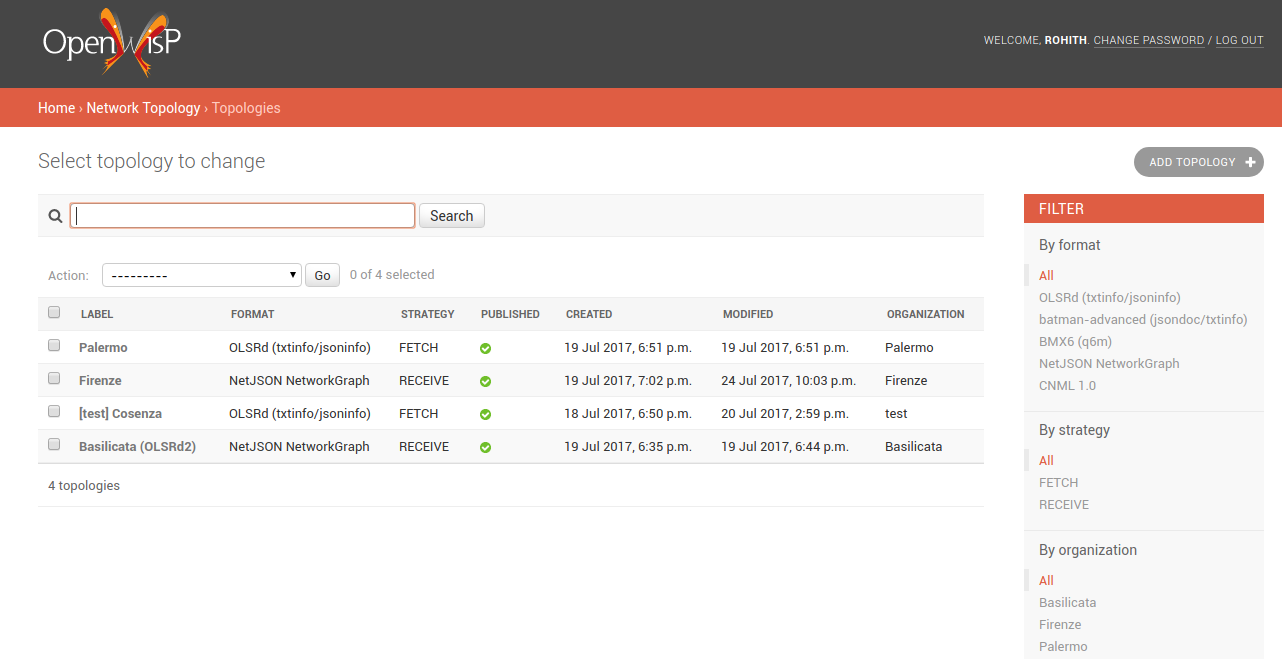Sort by Label column header
The height and width of the screenshot is (659, 1282).
(x=97, y=314)
